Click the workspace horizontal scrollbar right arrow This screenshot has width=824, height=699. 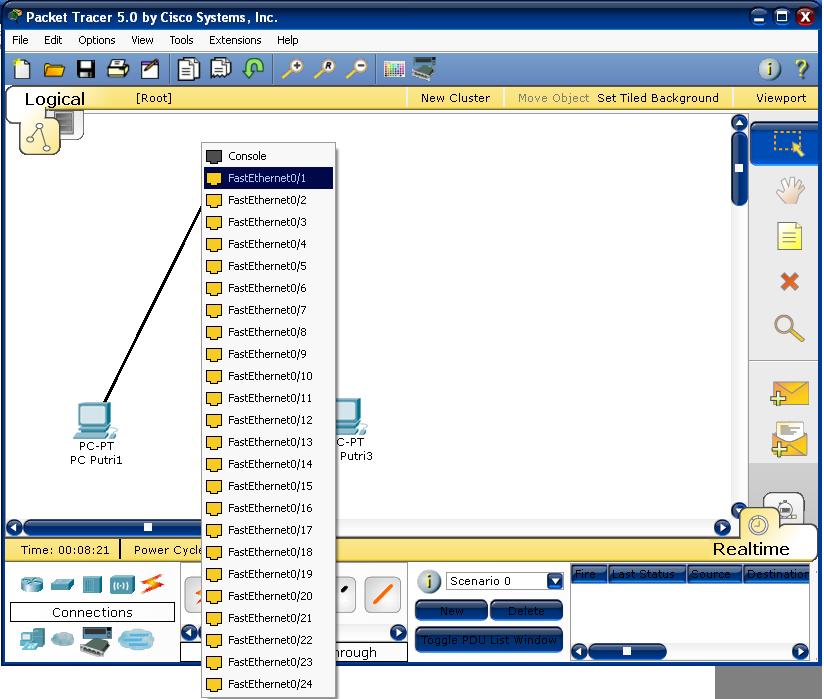pos(722,527)
